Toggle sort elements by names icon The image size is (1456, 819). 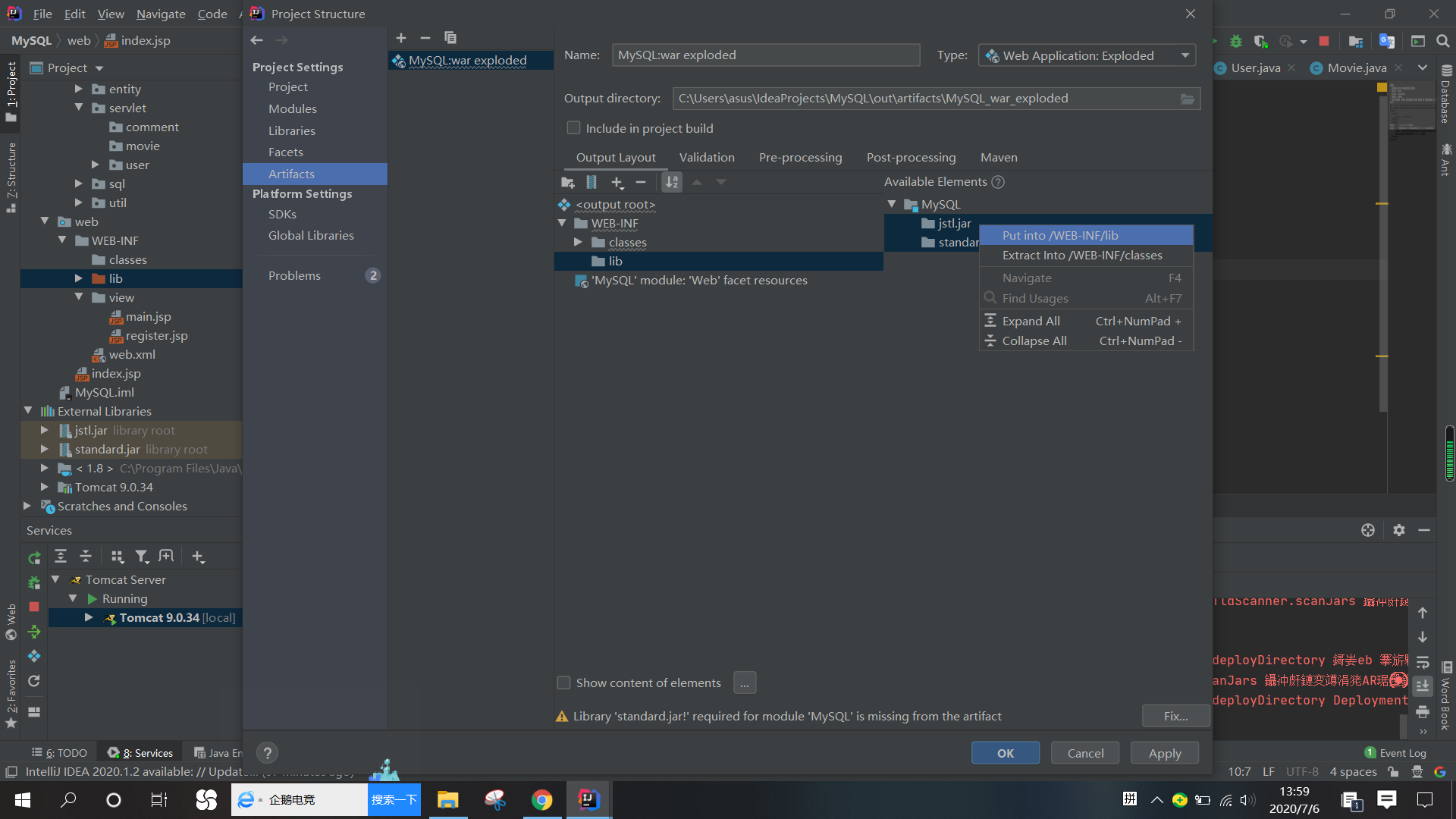pyautogui.click(x=672, y=182)
